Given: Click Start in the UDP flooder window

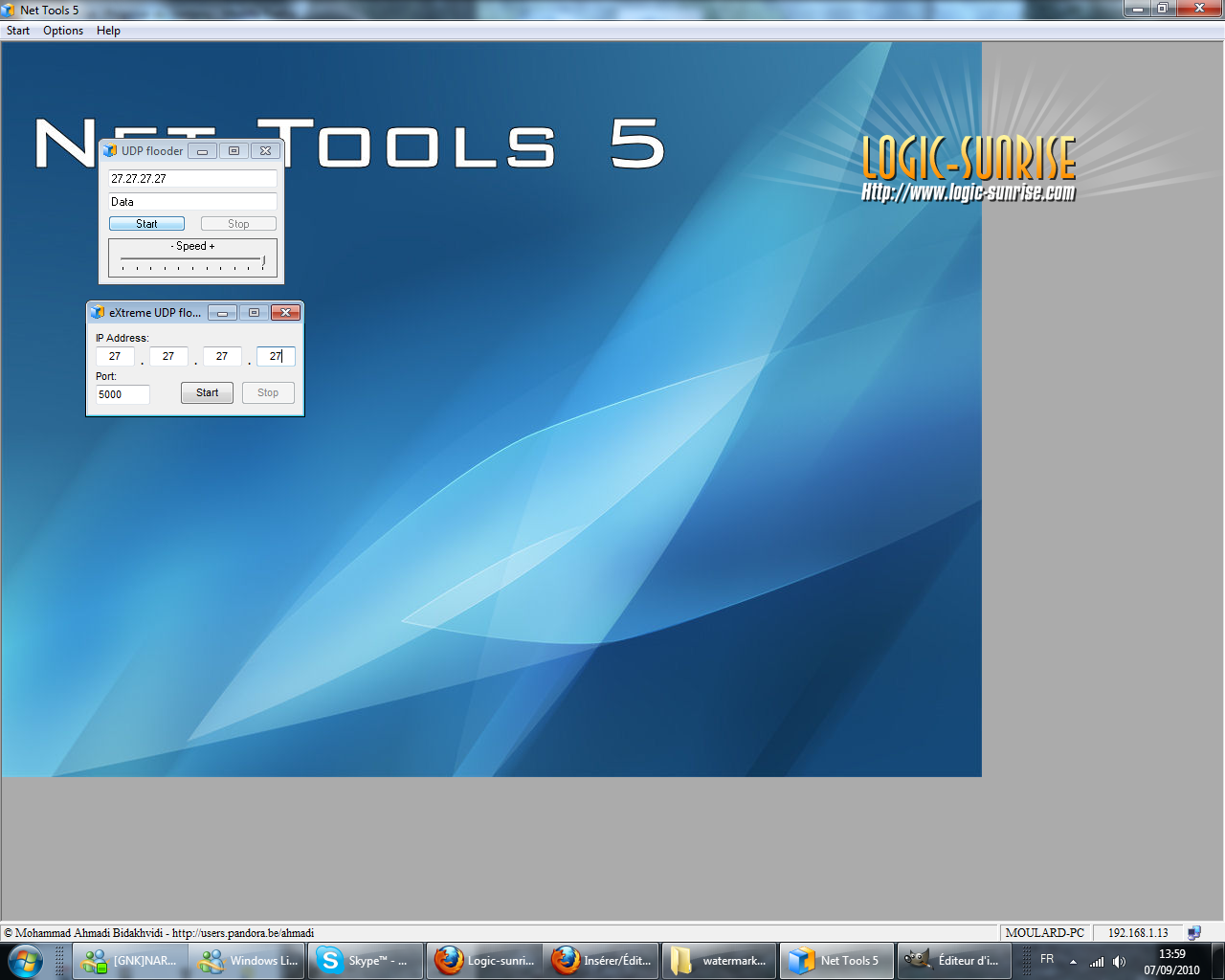Looking at the screenshot, I should click(146, 224).
